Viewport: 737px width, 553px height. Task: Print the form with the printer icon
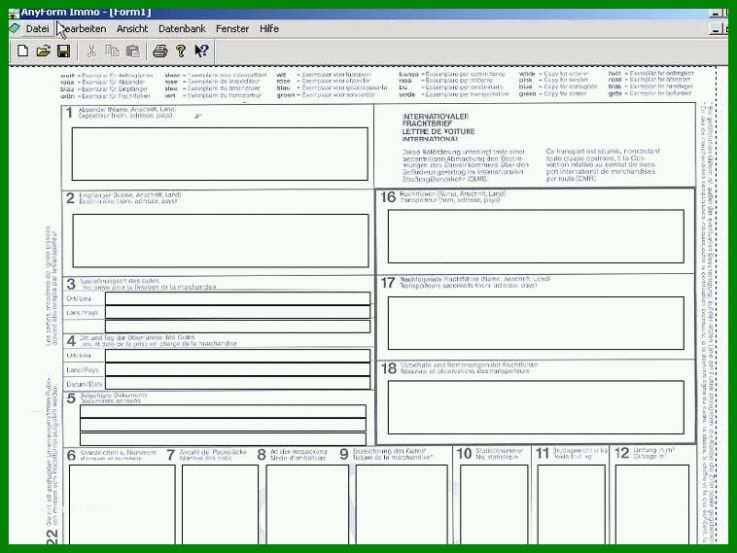(160, 51)
